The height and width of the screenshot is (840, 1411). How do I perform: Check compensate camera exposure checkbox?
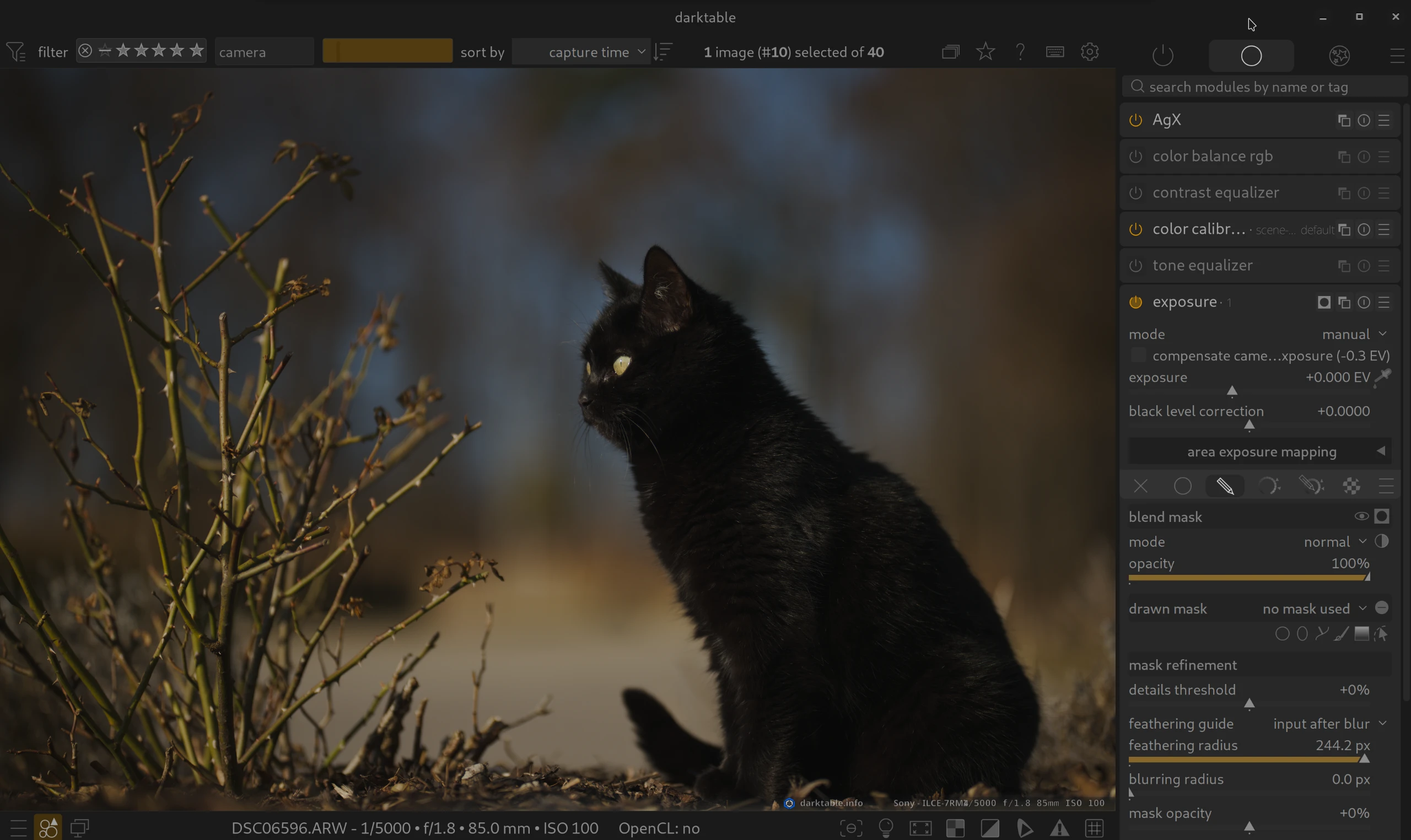1138,356
